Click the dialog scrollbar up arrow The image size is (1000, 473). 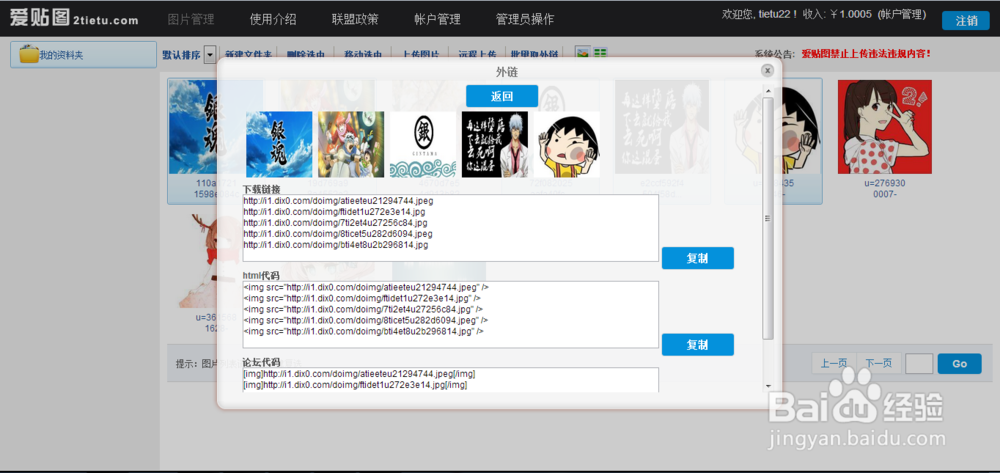[768, 92]
